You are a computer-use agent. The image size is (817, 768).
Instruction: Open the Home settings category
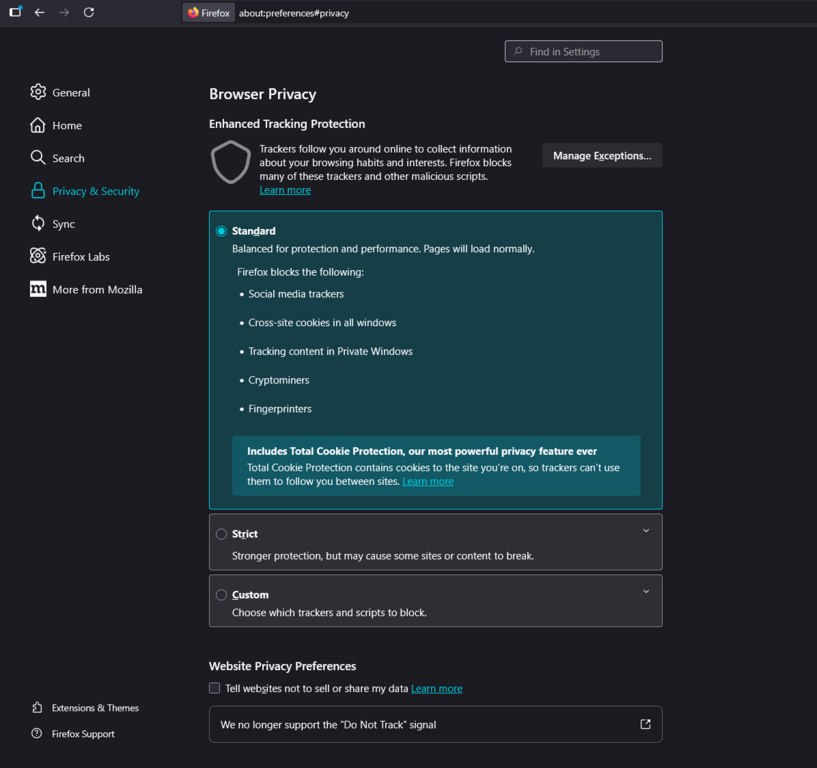tap(67, 126)
